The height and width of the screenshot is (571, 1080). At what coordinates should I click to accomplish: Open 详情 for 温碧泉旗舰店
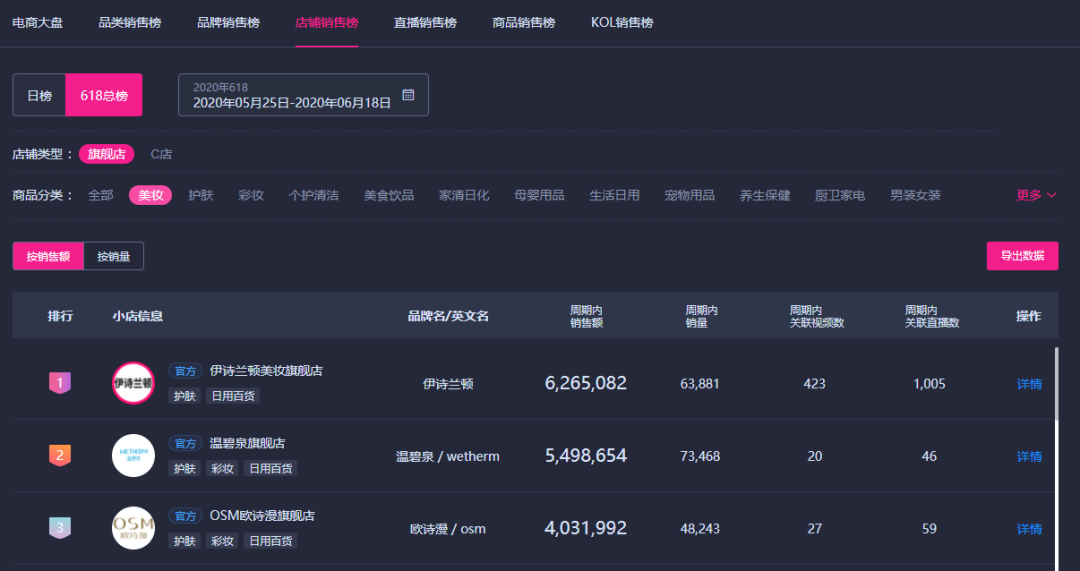1029,456
